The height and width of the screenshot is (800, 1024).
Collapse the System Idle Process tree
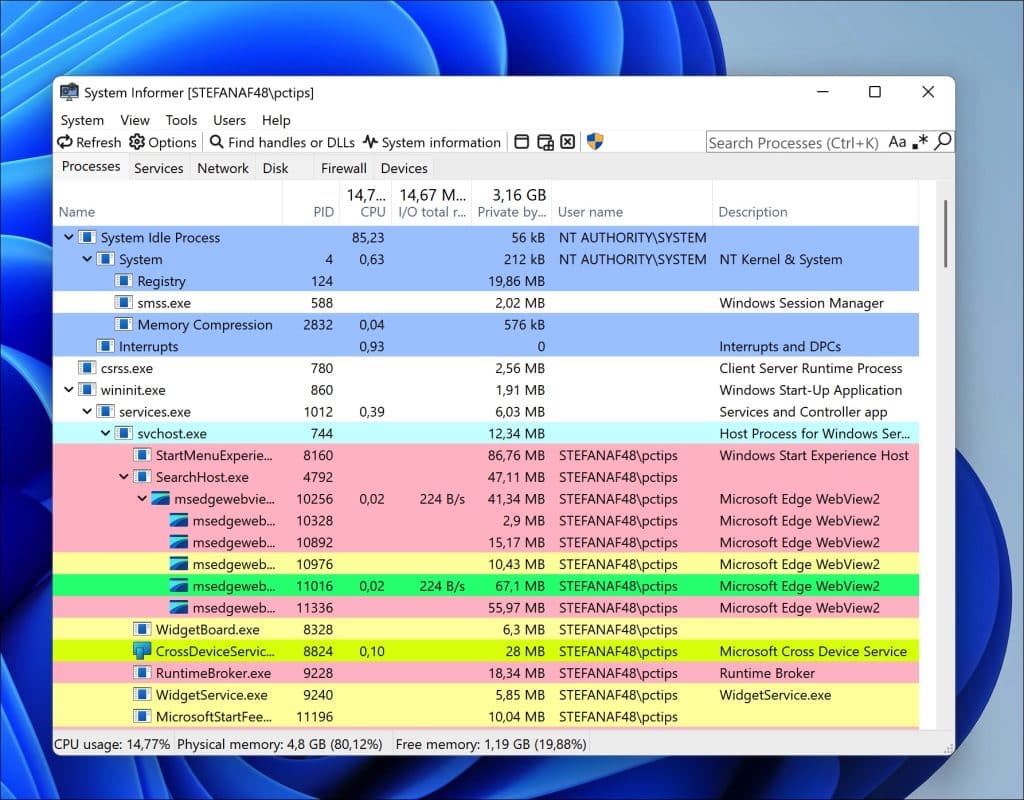click(68, 238)
